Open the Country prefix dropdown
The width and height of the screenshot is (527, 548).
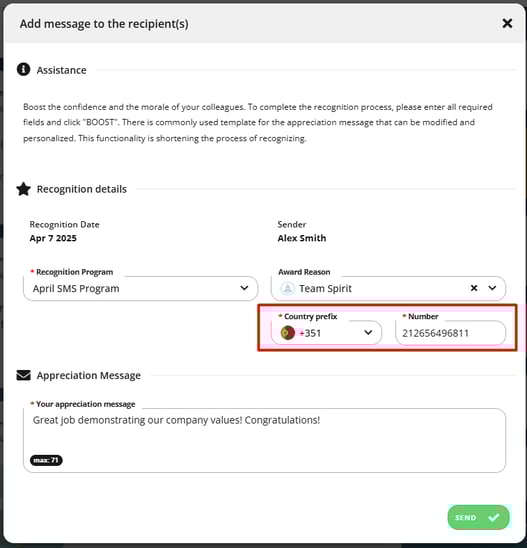click(326, 333)
